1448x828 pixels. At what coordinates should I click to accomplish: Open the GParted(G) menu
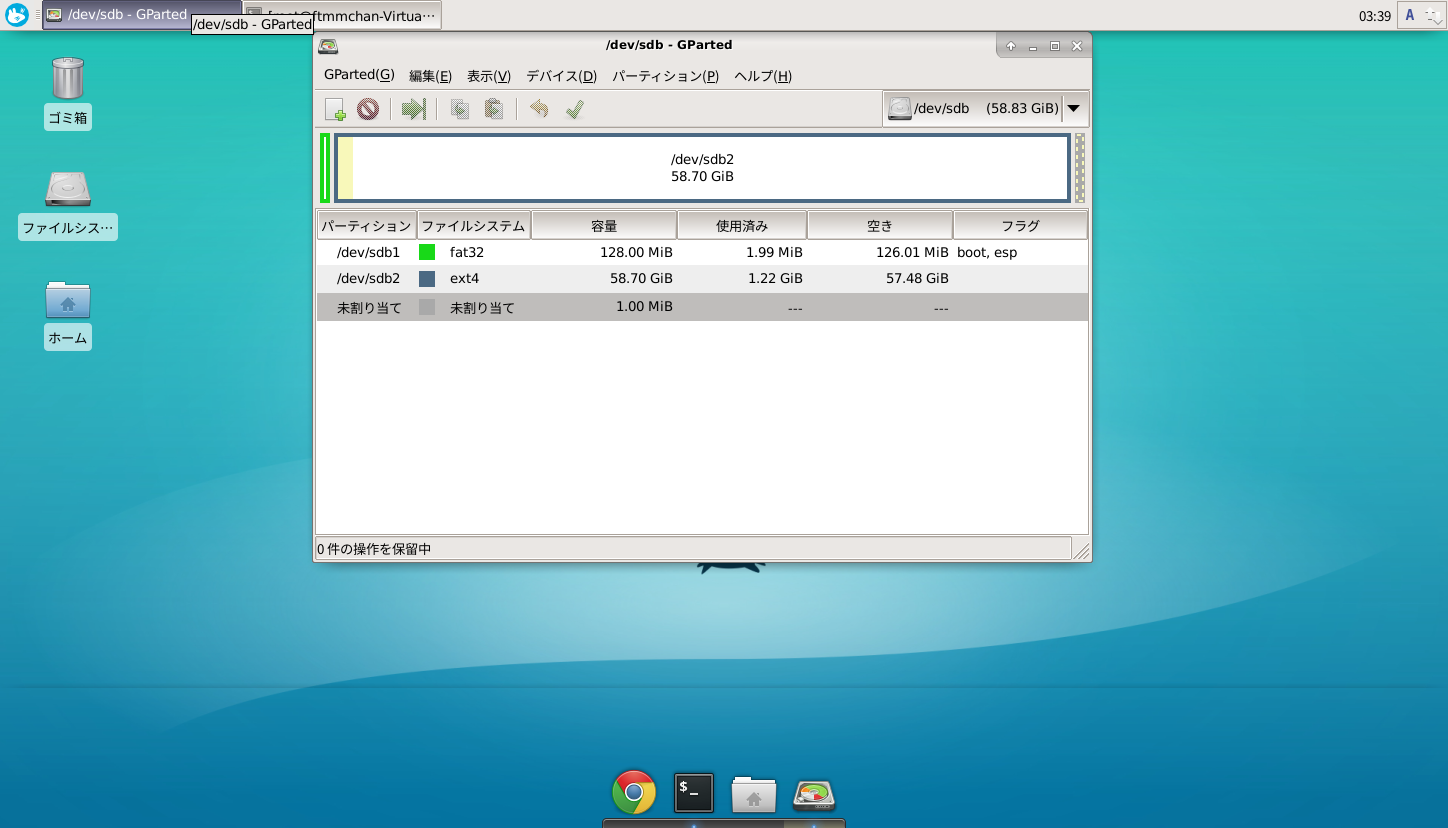pyautogui.click(x=359, y=76)
